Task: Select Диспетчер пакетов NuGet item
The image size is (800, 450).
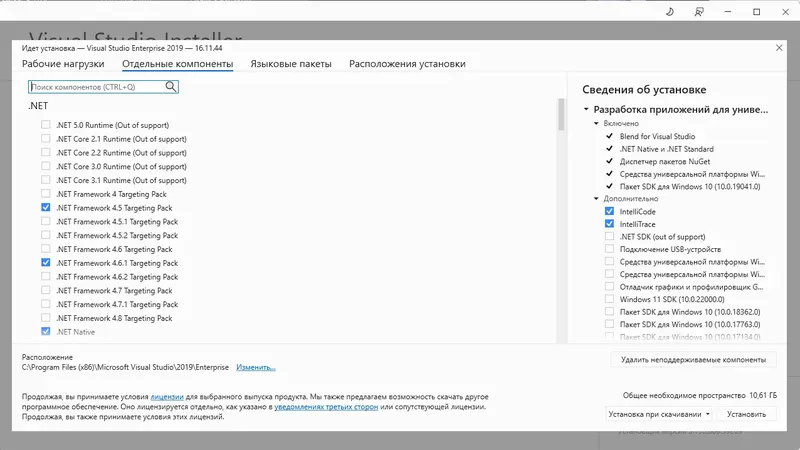Action: coord(665,161)
